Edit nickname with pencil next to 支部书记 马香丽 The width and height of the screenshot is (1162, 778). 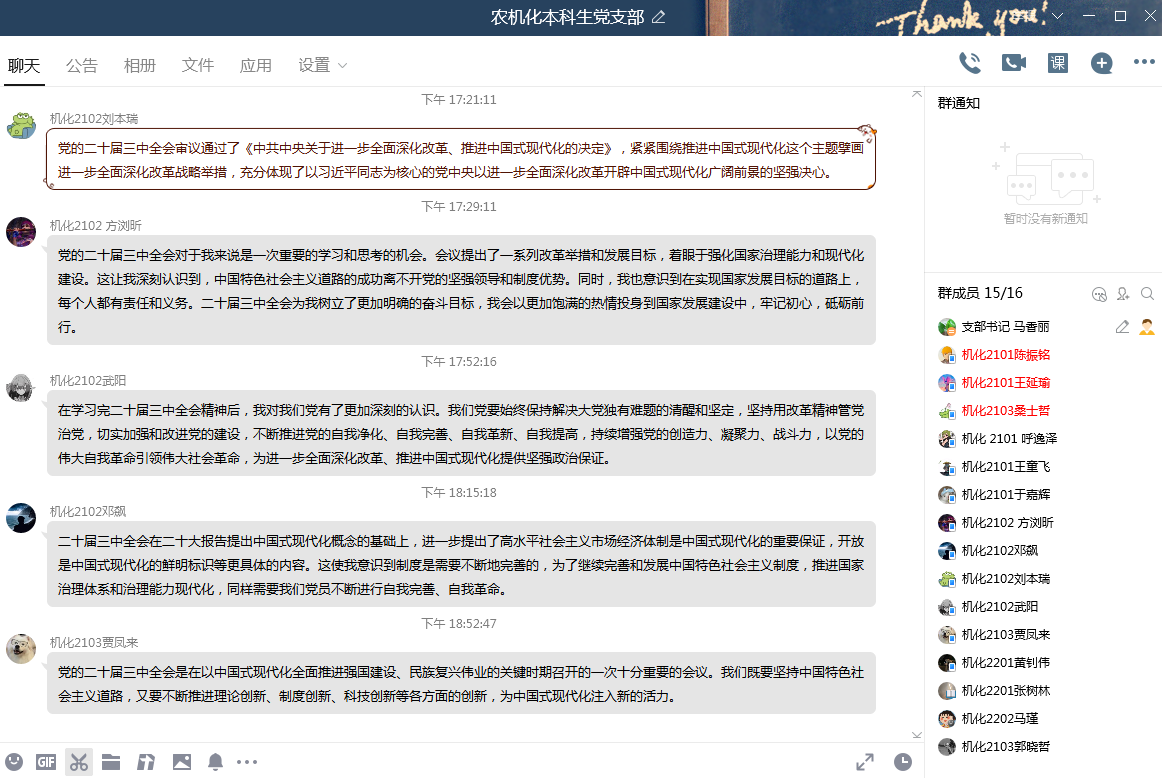[x=1121, y=326]
